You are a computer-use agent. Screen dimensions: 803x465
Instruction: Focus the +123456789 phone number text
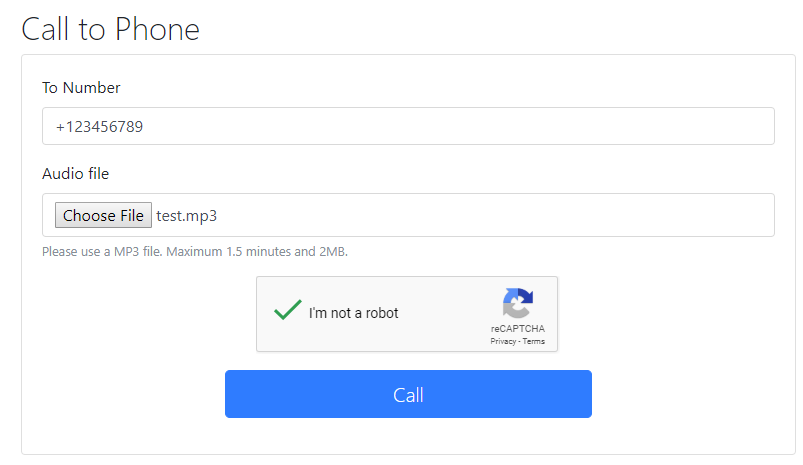click(x=99, y=126)
